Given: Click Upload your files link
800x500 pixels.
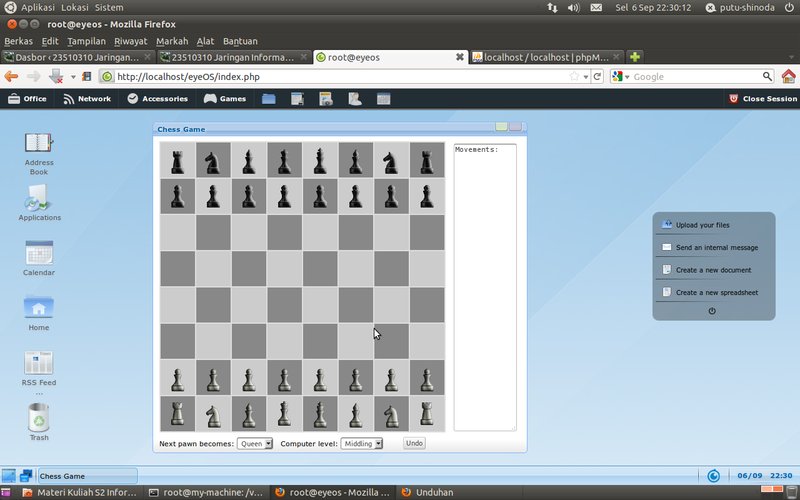Looking at the screenshot, I should 703,225.
